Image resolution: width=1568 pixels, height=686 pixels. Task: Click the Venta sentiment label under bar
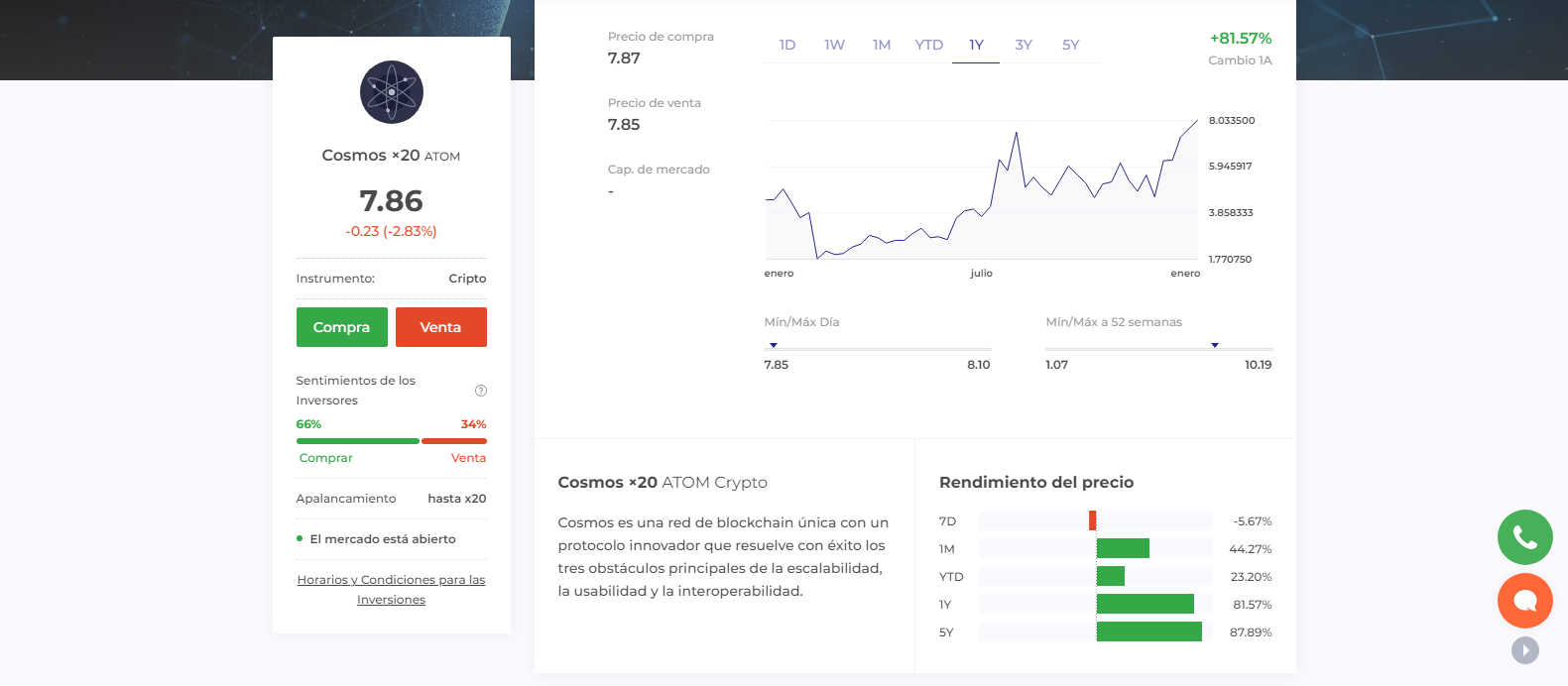[468, 458]
